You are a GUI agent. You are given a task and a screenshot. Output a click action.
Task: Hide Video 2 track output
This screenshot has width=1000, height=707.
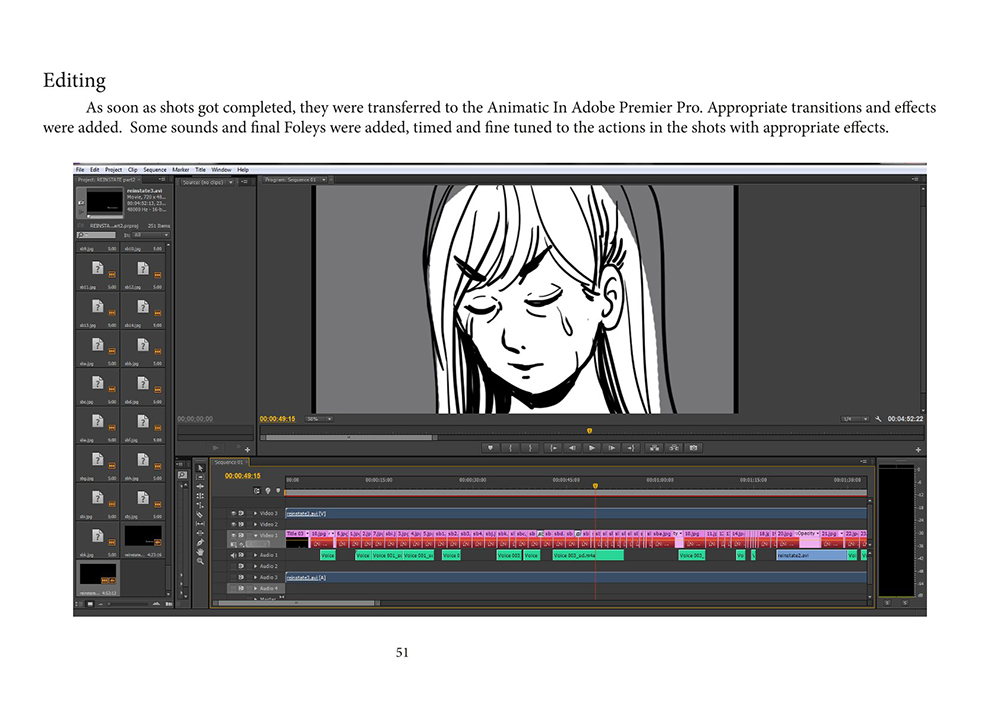click(x=234, y=524)
